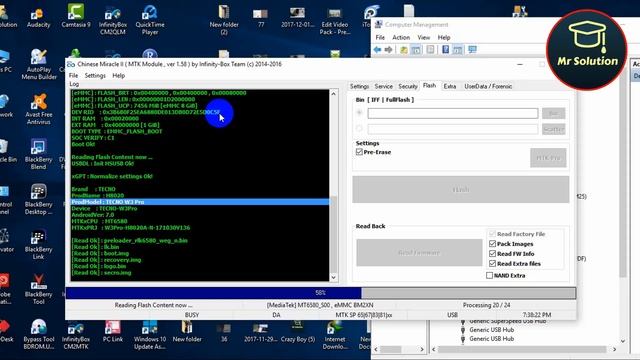Open Avast Free Antivirus icon
The image size is (640, 360).
[39, 109]
